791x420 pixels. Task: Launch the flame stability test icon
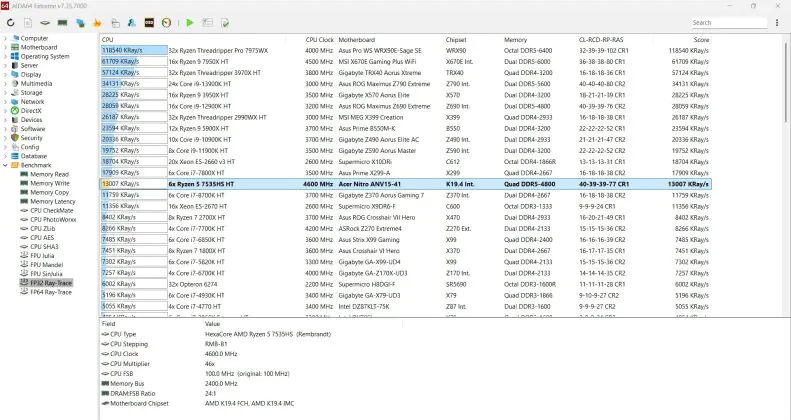(x=97, y=23)
